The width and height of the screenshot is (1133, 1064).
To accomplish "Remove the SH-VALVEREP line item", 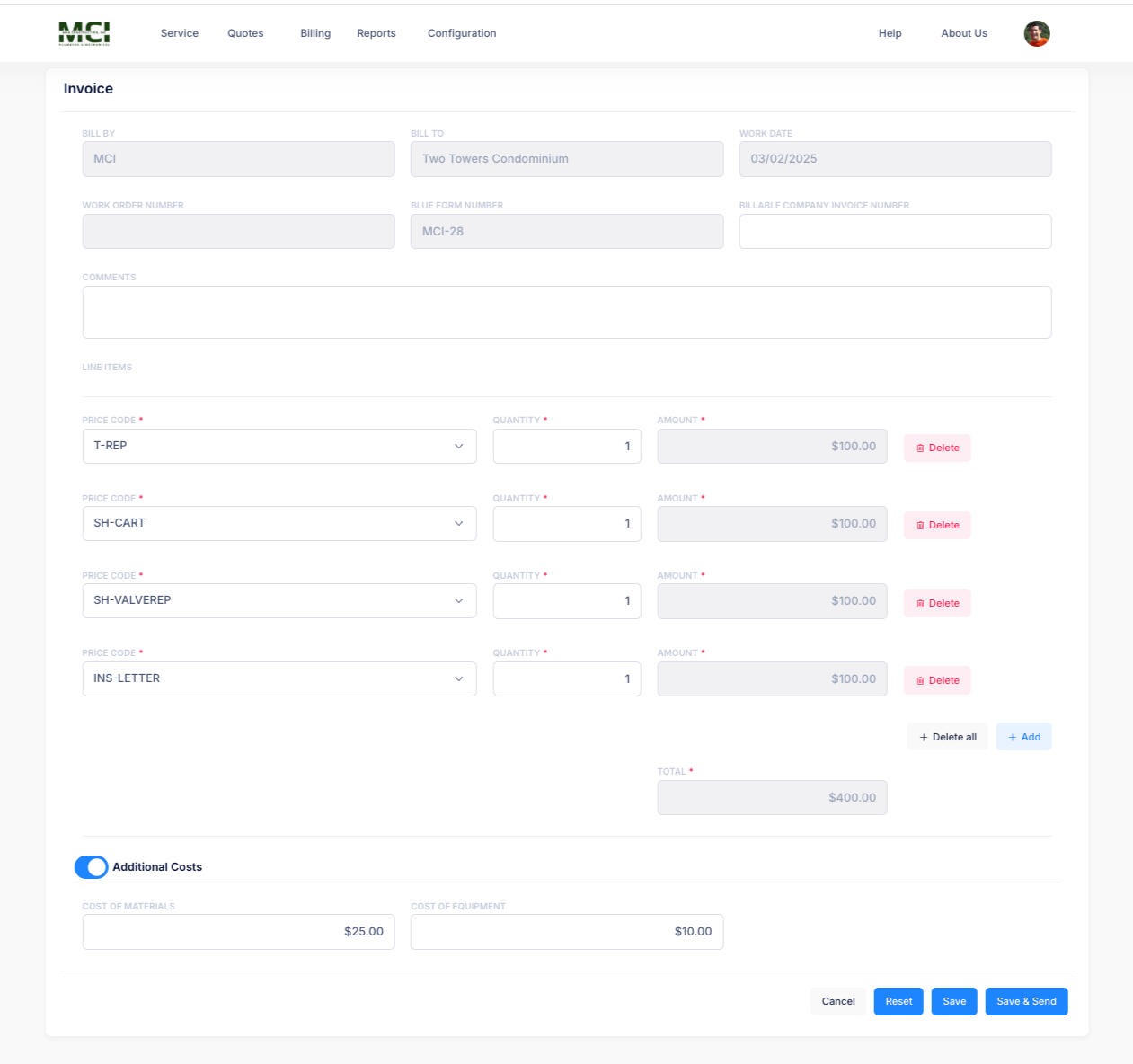I will [936, 603].
